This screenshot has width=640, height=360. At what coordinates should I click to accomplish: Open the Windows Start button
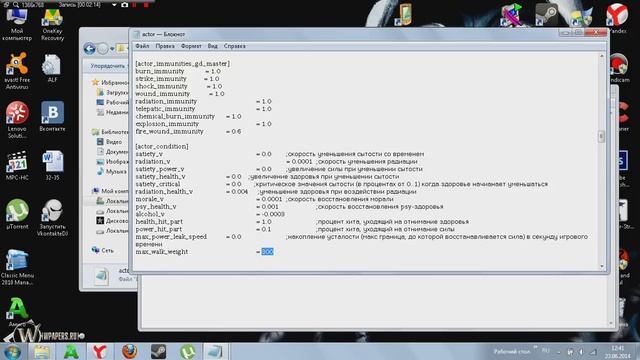[x=12, y=351]
